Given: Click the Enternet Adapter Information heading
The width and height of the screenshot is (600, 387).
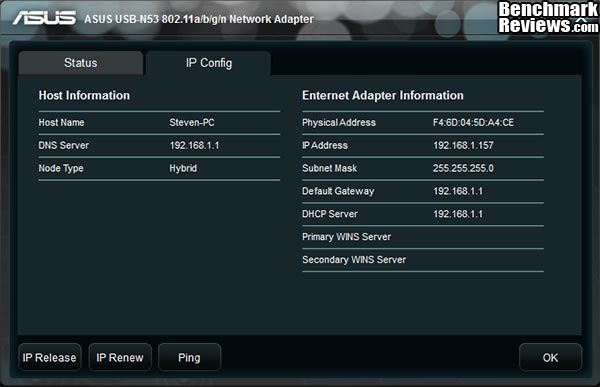Looking at the screenshot, I should pyautogui.click(x=383, y=95).
